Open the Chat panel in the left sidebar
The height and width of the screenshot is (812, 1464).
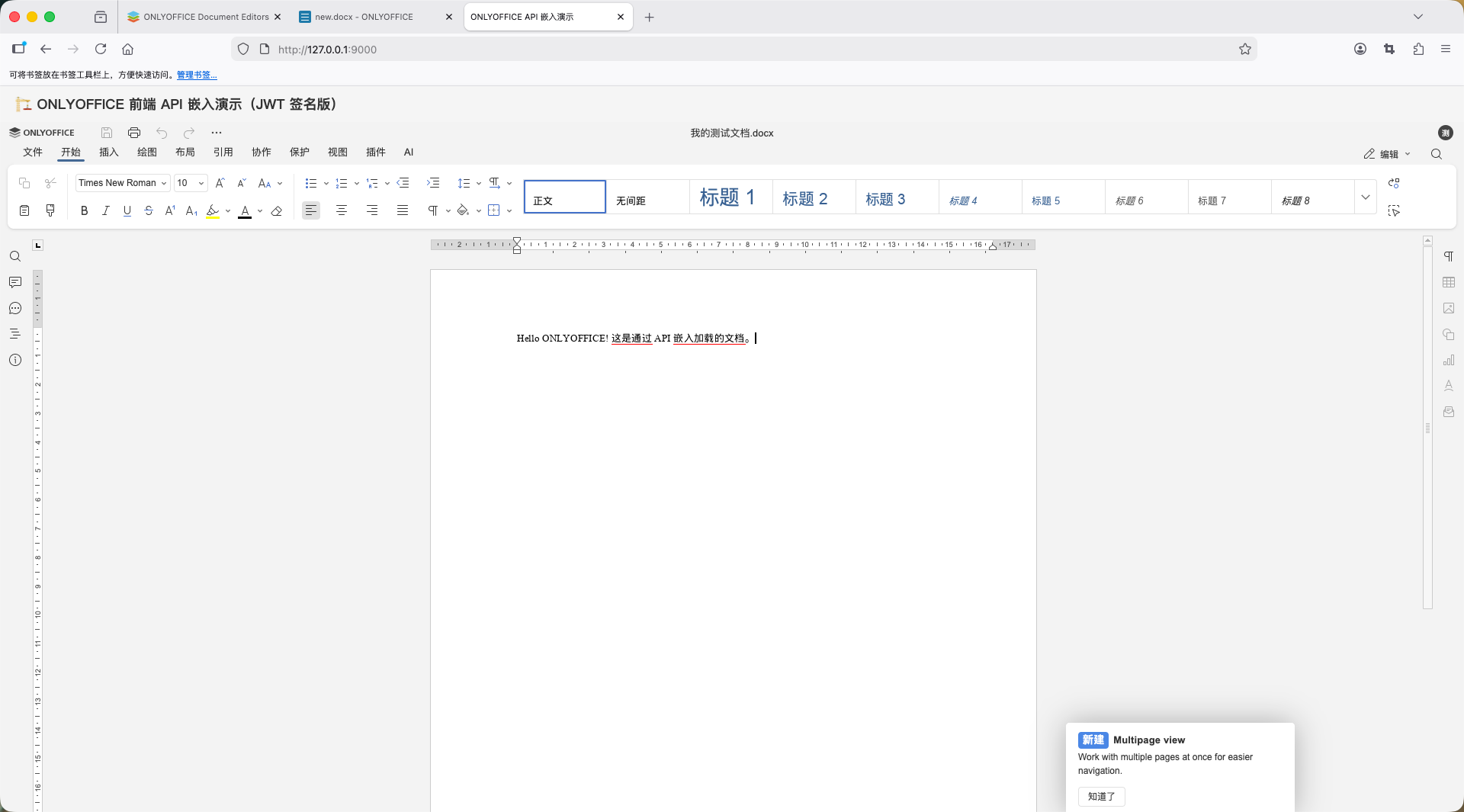coord(15,308)
